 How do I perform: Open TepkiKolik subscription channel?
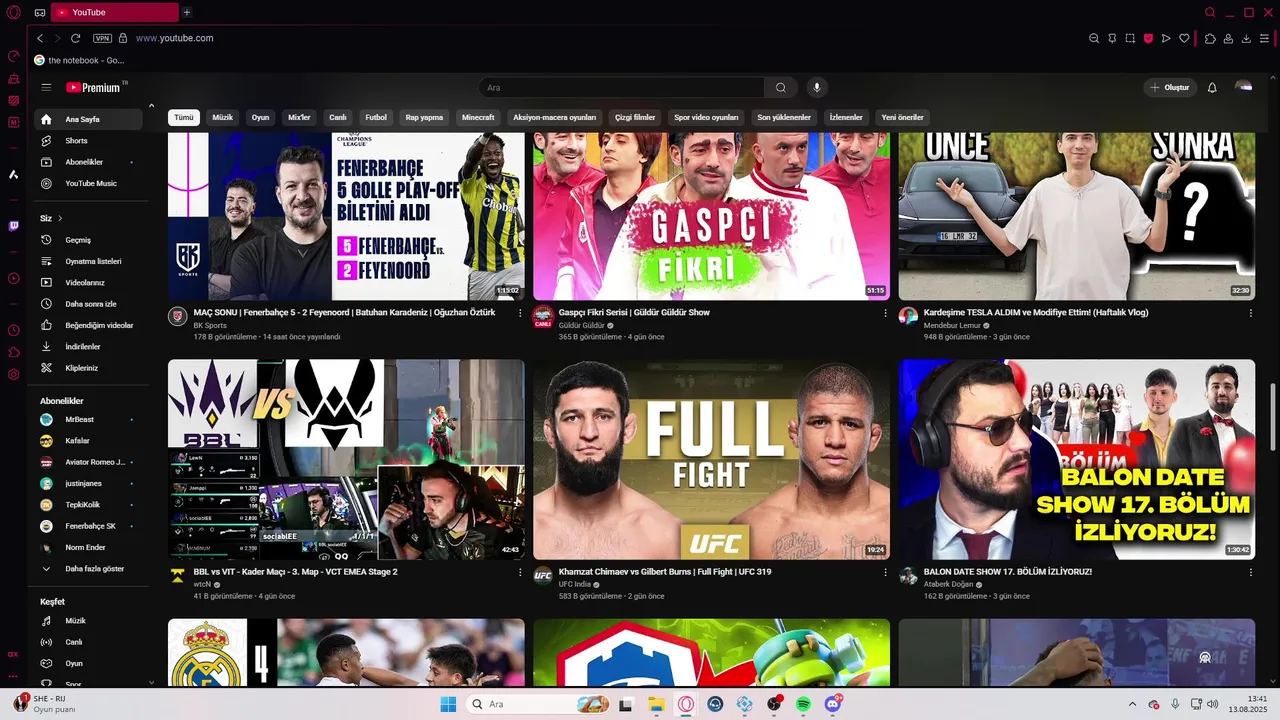[x=88, y=505]
